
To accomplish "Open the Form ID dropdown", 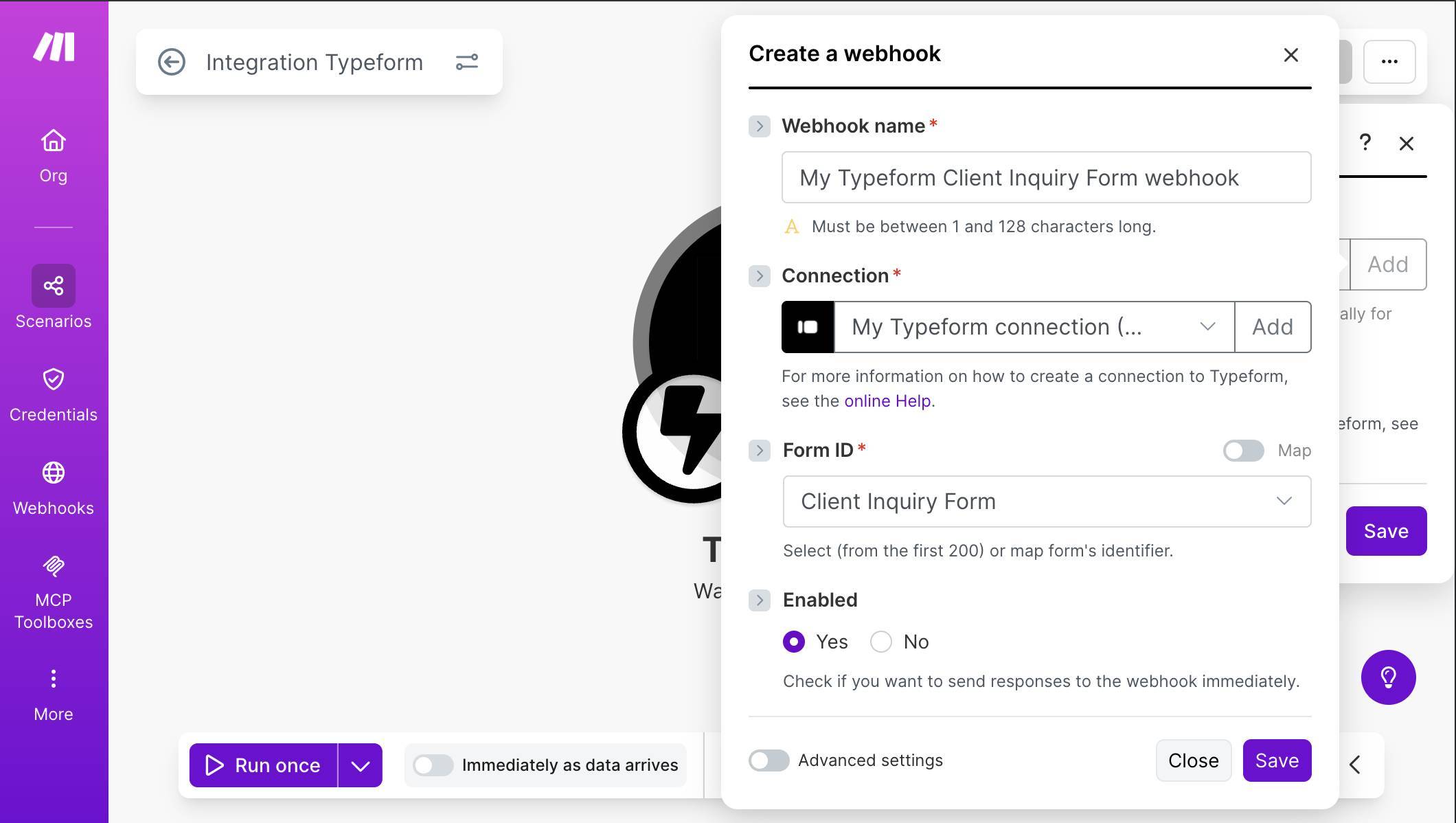I will pyautogui.click(x=1283, y=501).
